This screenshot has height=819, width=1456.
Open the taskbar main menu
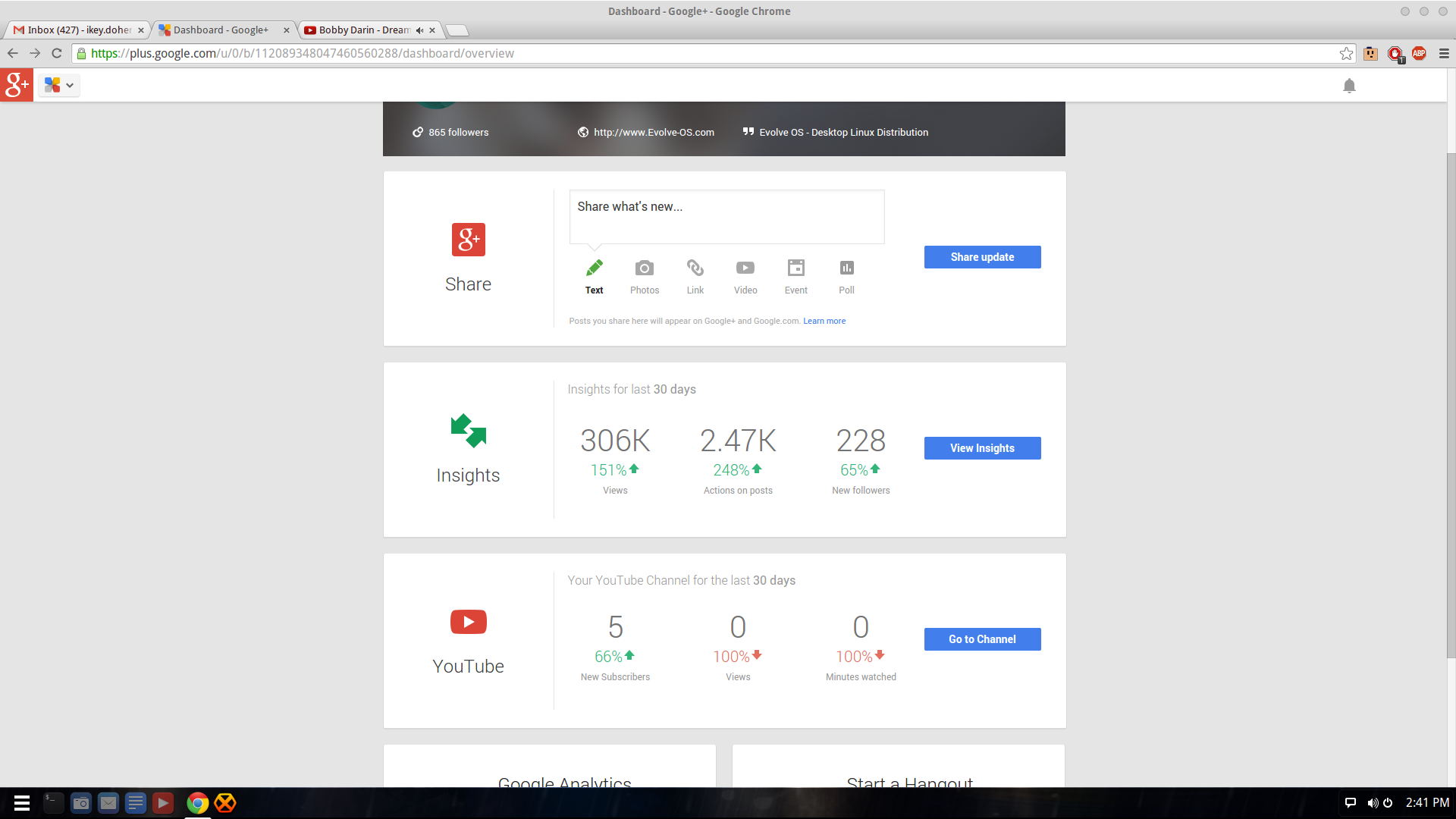22,803
